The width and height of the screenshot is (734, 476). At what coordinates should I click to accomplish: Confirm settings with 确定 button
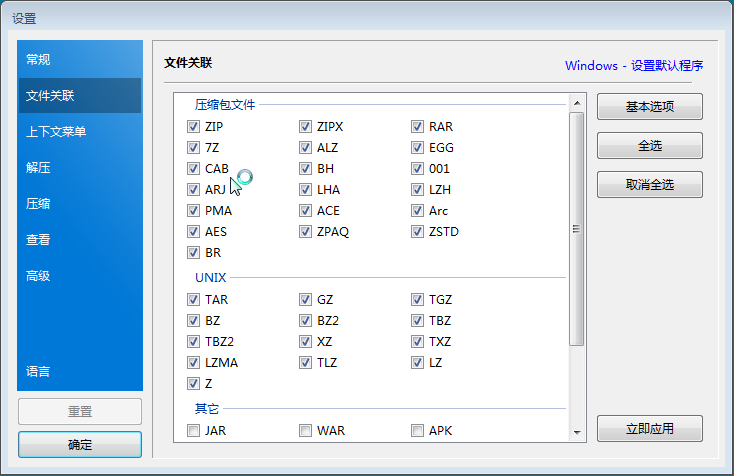pos(80,445)
